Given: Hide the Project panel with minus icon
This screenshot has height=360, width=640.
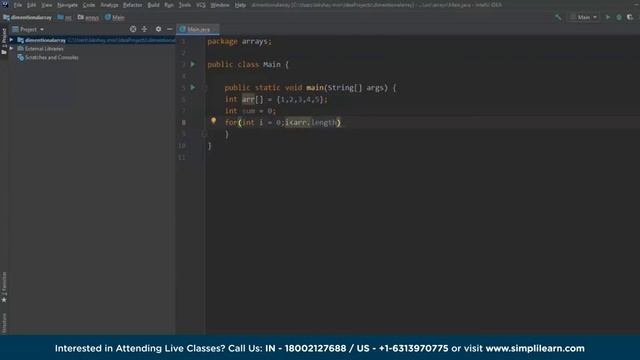Looking at the screenshot, I should 169,29.
